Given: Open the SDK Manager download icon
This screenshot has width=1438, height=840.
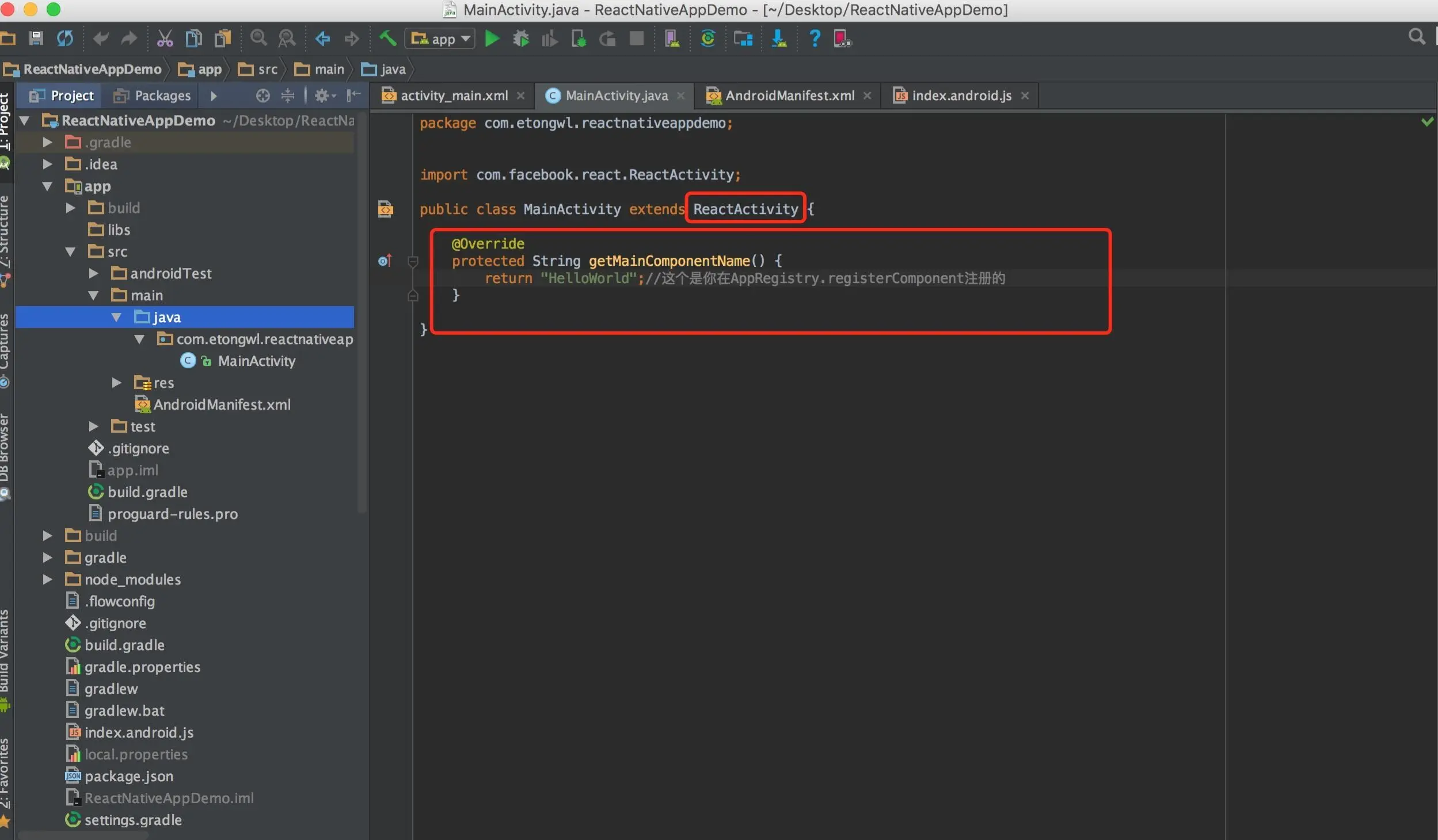Looking at the screenshot, I should (779, 39).
